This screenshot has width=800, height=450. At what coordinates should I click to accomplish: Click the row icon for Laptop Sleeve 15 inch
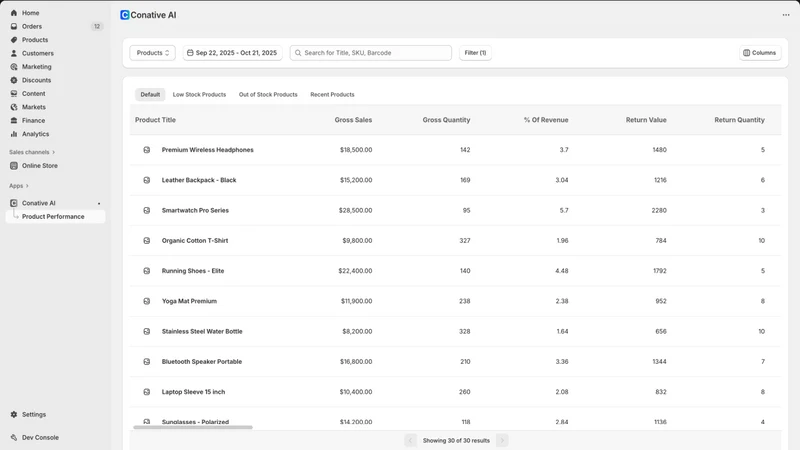coord(146,392)
